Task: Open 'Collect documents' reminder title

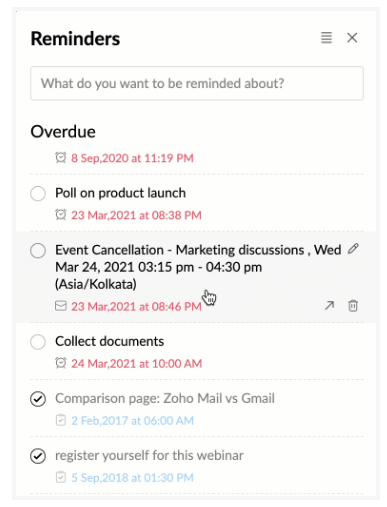Action: tap(110, 341)
